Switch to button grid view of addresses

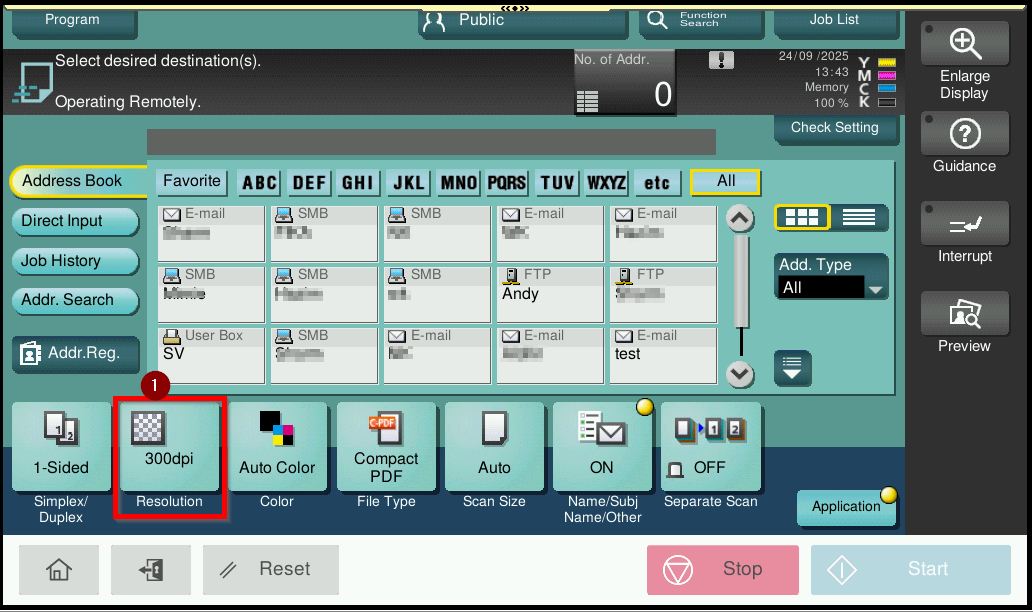coord(801,218)
